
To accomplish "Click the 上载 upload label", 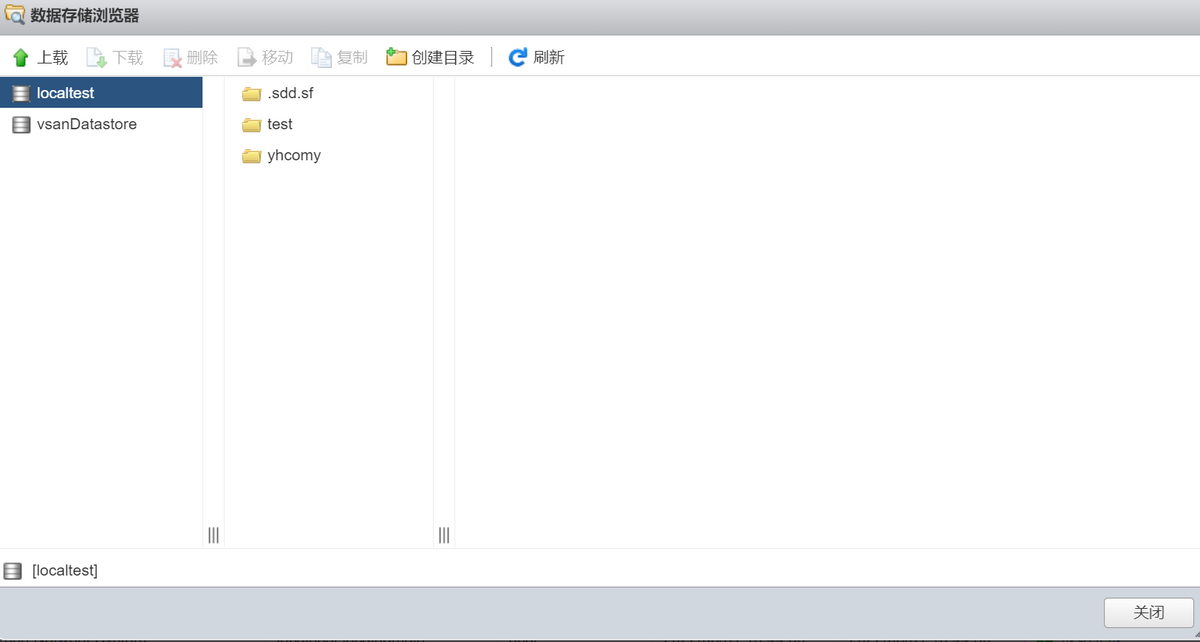I will click(x=53, y=58).
